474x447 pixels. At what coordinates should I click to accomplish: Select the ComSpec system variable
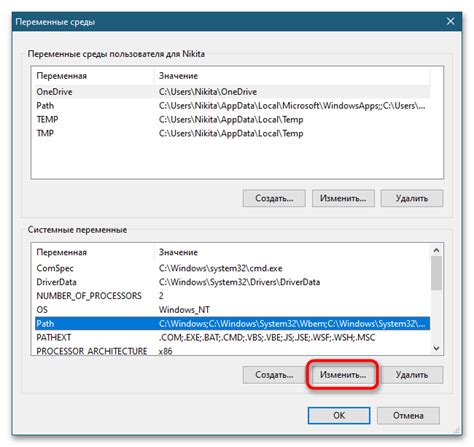(x=232, y=268)
